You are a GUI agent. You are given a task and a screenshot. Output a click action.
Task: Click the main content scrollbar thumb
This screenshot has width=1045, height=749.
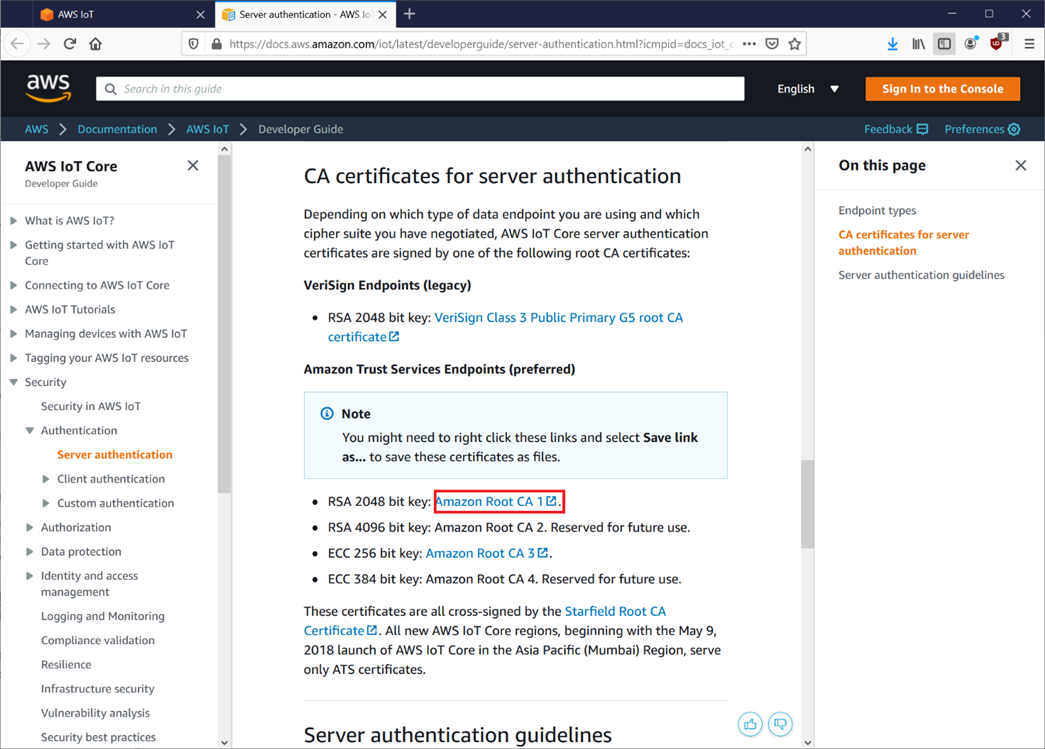(808, 504)
